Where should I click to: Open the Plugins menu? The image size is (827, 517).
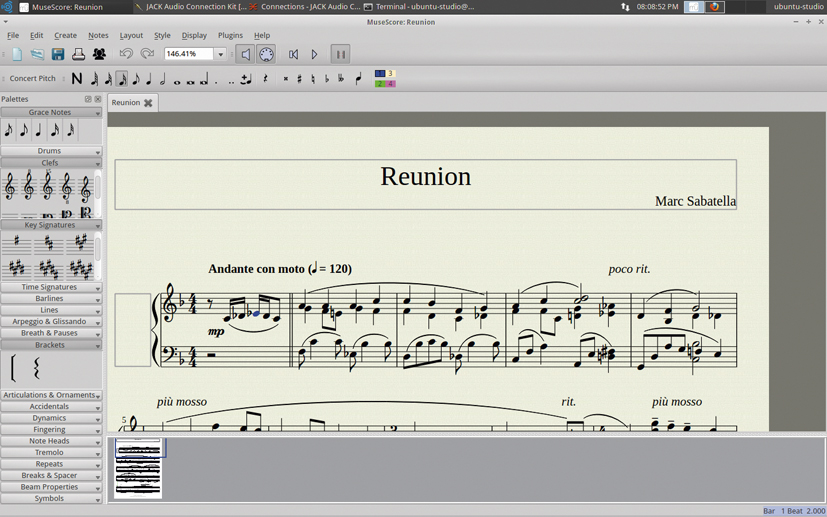click(230, 35)
